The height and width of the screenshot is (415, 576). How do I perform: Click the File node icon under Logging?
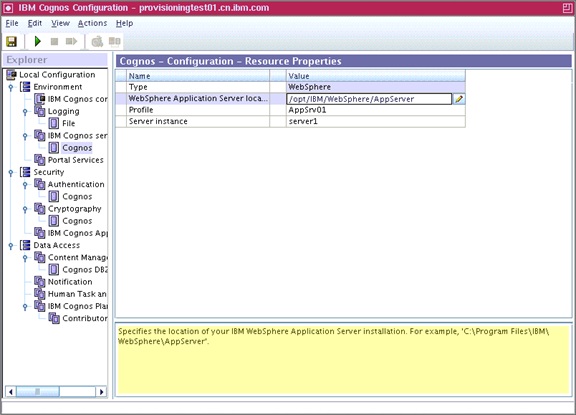pos(54,123)
